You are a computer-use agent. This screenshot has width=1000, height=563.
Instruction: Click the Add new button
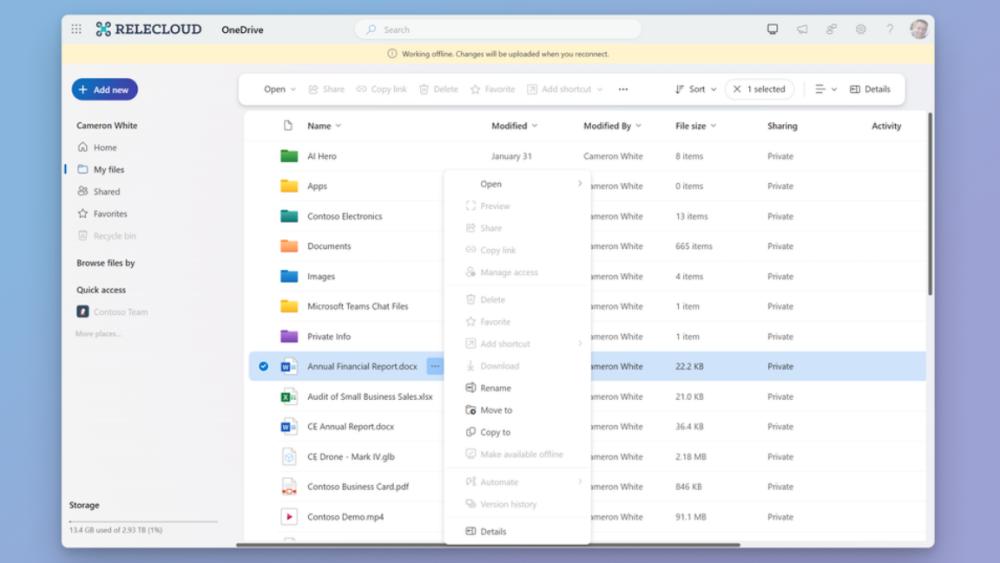(x=105, y=89)
